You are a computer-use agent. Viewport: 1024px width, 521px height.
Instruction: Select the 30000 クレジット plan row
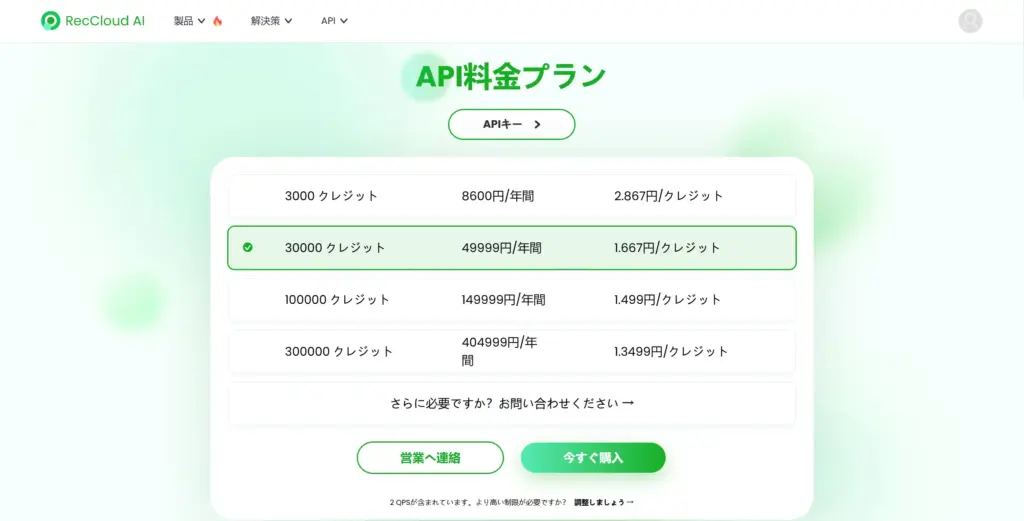[512, 248]
